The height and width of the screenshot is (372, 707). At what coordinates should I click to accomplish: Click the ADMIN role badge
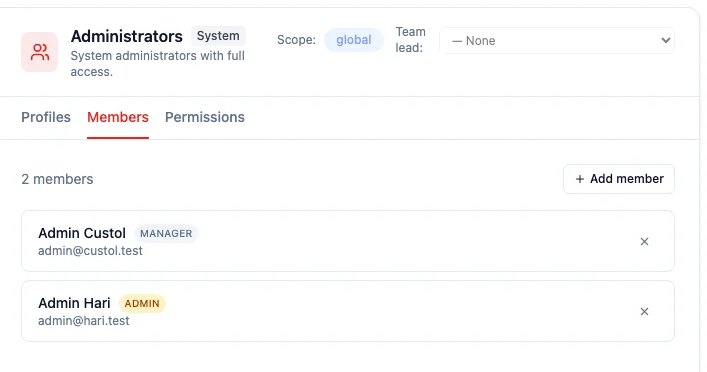142,303
